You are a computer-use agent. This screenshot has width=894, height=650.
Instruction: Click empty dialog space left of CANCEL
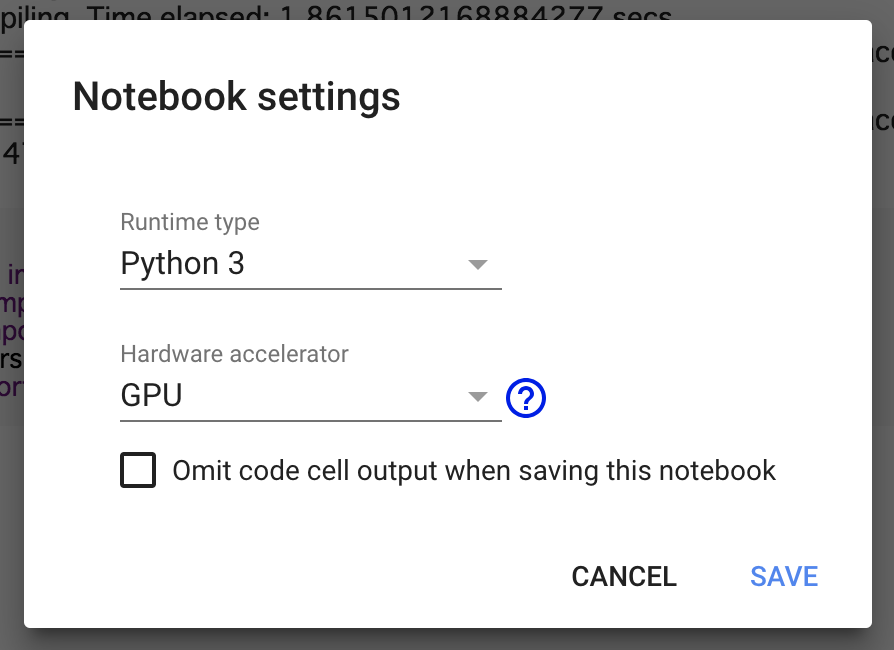(300, 577)
